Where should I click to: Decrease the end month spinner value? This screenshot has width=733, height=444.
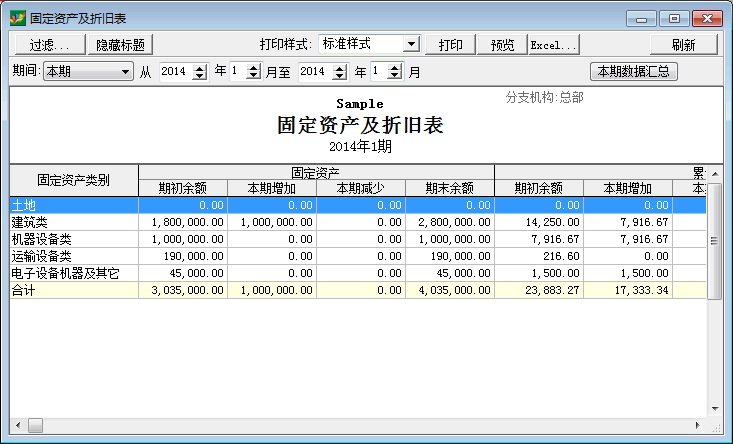[394, 76]
